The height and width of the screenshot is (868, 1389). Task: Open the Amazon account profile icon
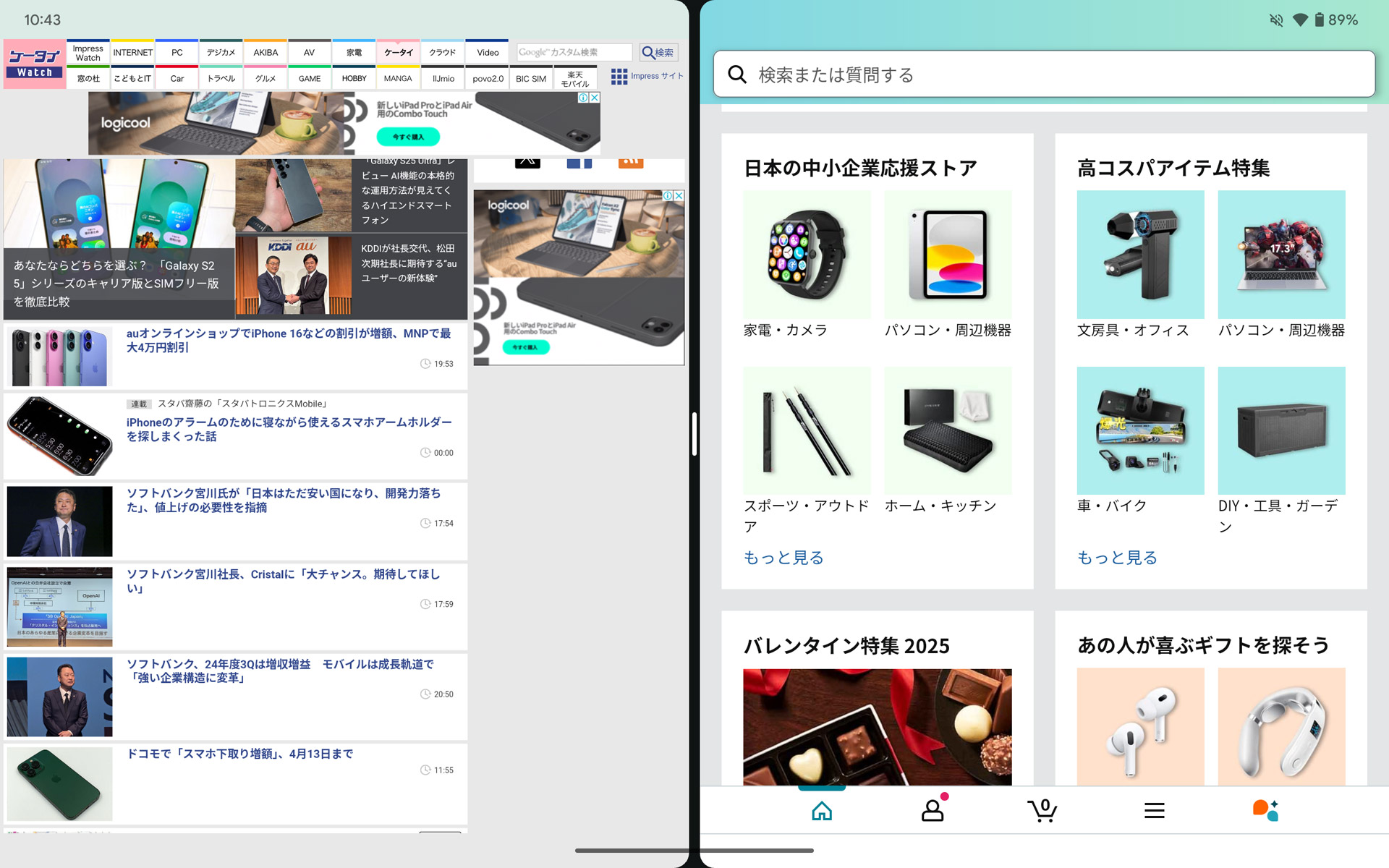click(933, 809)
